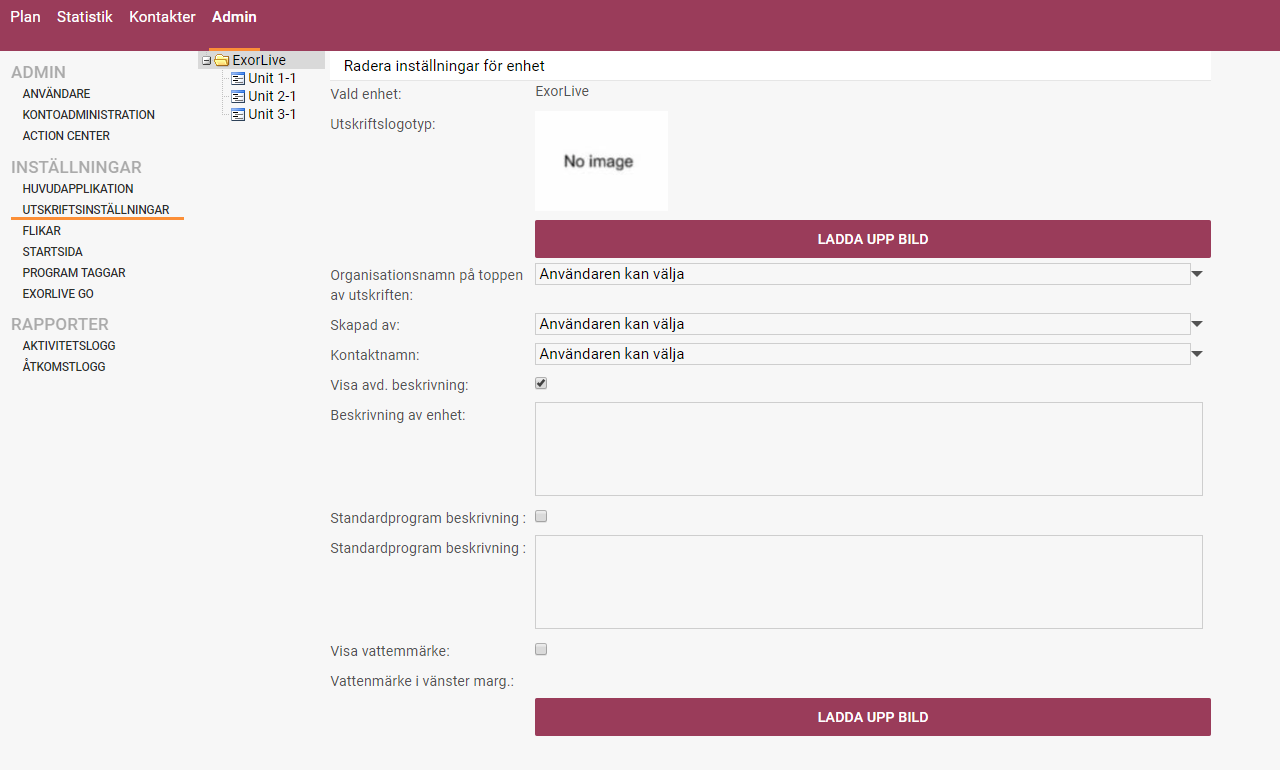
Task: Click Ladda upp bild for print logo
Action: point(873,239)
